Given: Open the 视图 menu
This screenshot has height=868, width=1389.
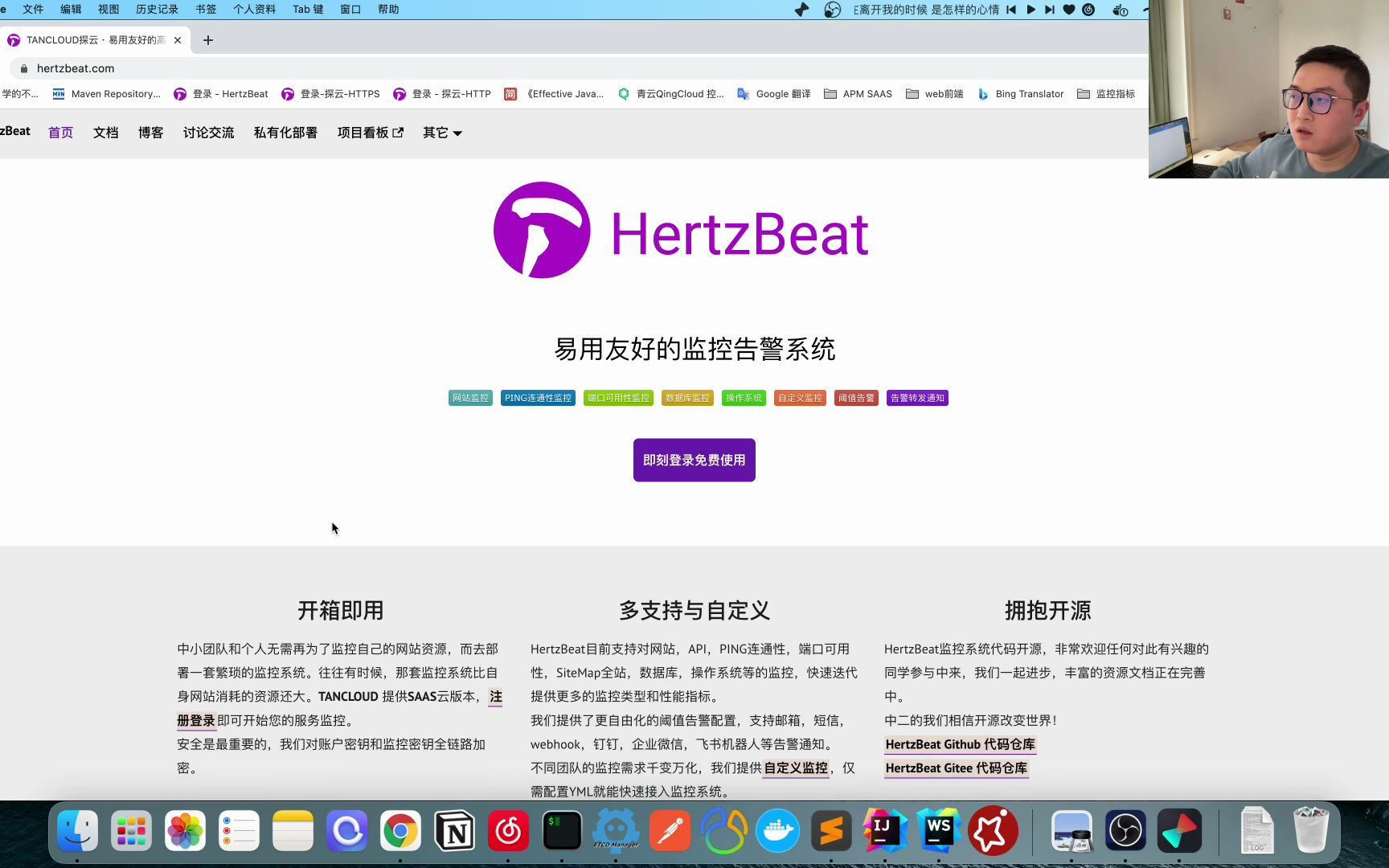Looking at the screenshot, I should pyautogui.click(x=109, y=10).
